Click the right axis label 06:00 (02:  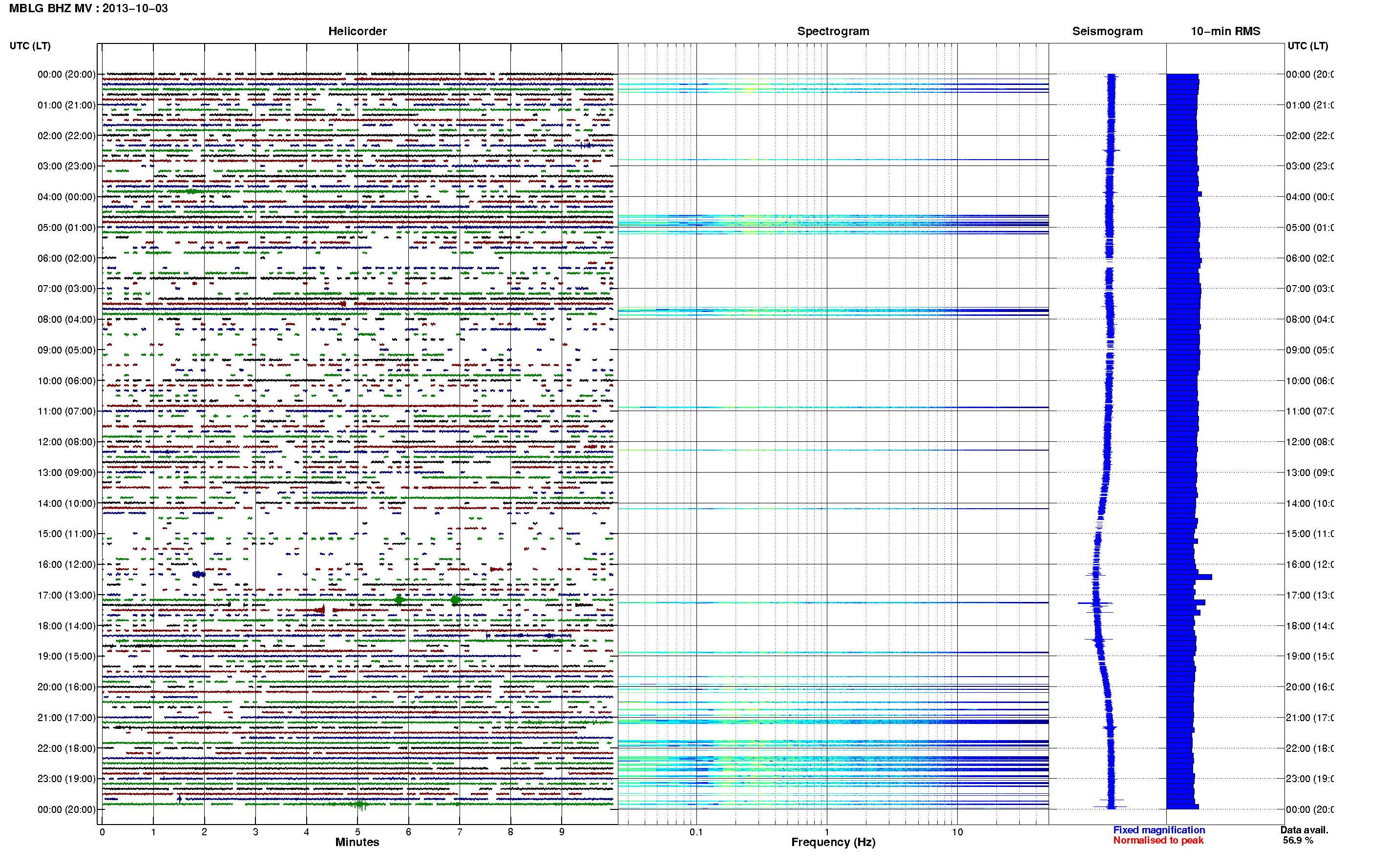click(1309, 258)
